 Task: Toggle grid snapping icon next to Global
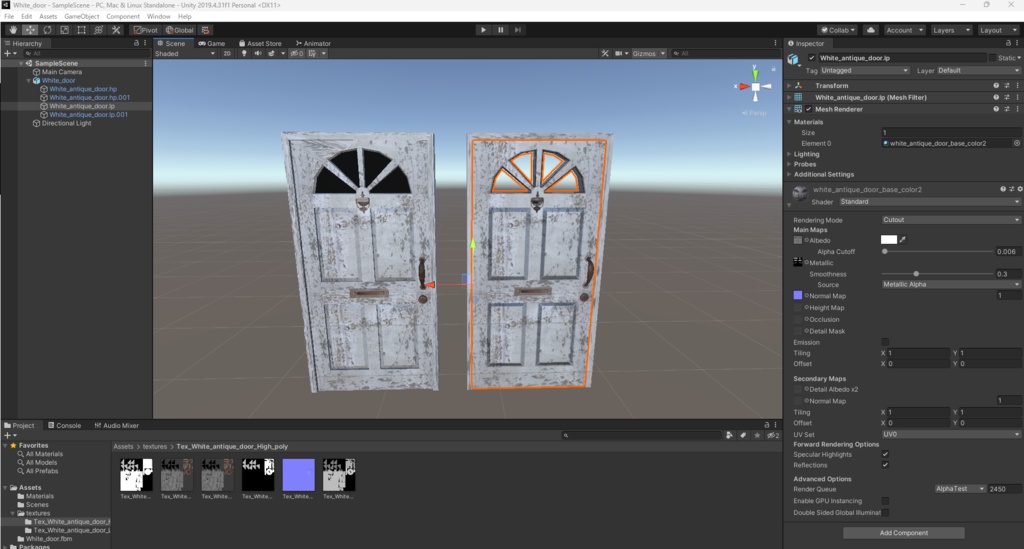(x=205, y=30)
